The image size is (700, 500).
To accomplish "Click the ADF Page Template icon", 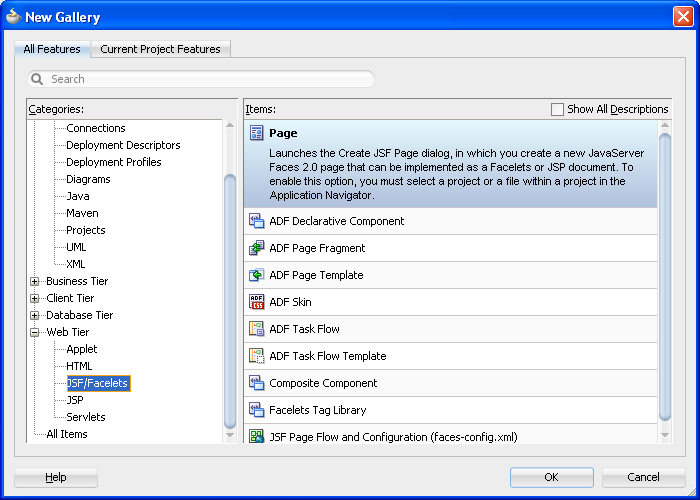I will pyautogui.click(x=257, y=275).
